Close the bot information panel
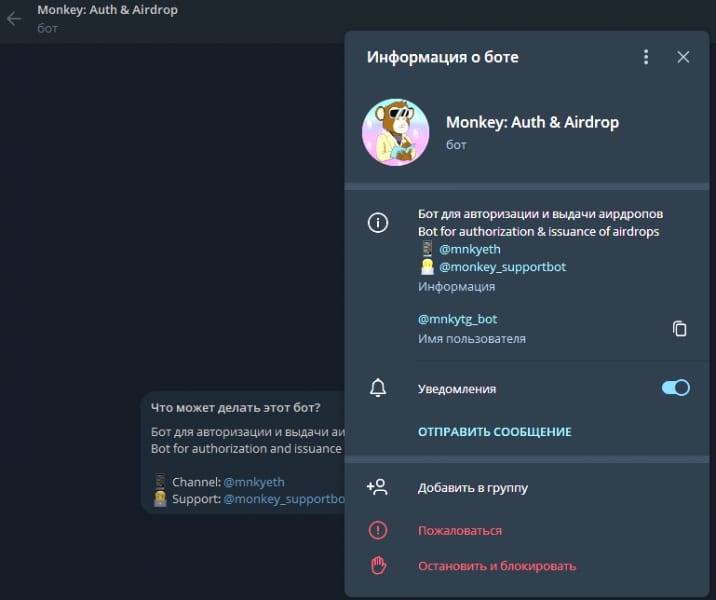 click(683, 57)
